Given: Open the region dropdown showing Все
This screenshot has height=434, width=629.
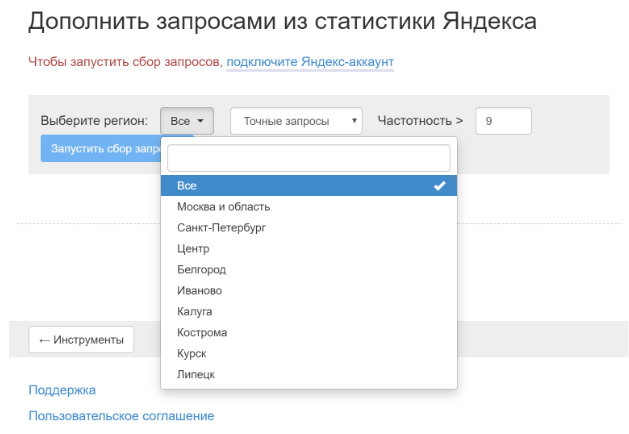Looking at the screenshot, I should (187, 121).
